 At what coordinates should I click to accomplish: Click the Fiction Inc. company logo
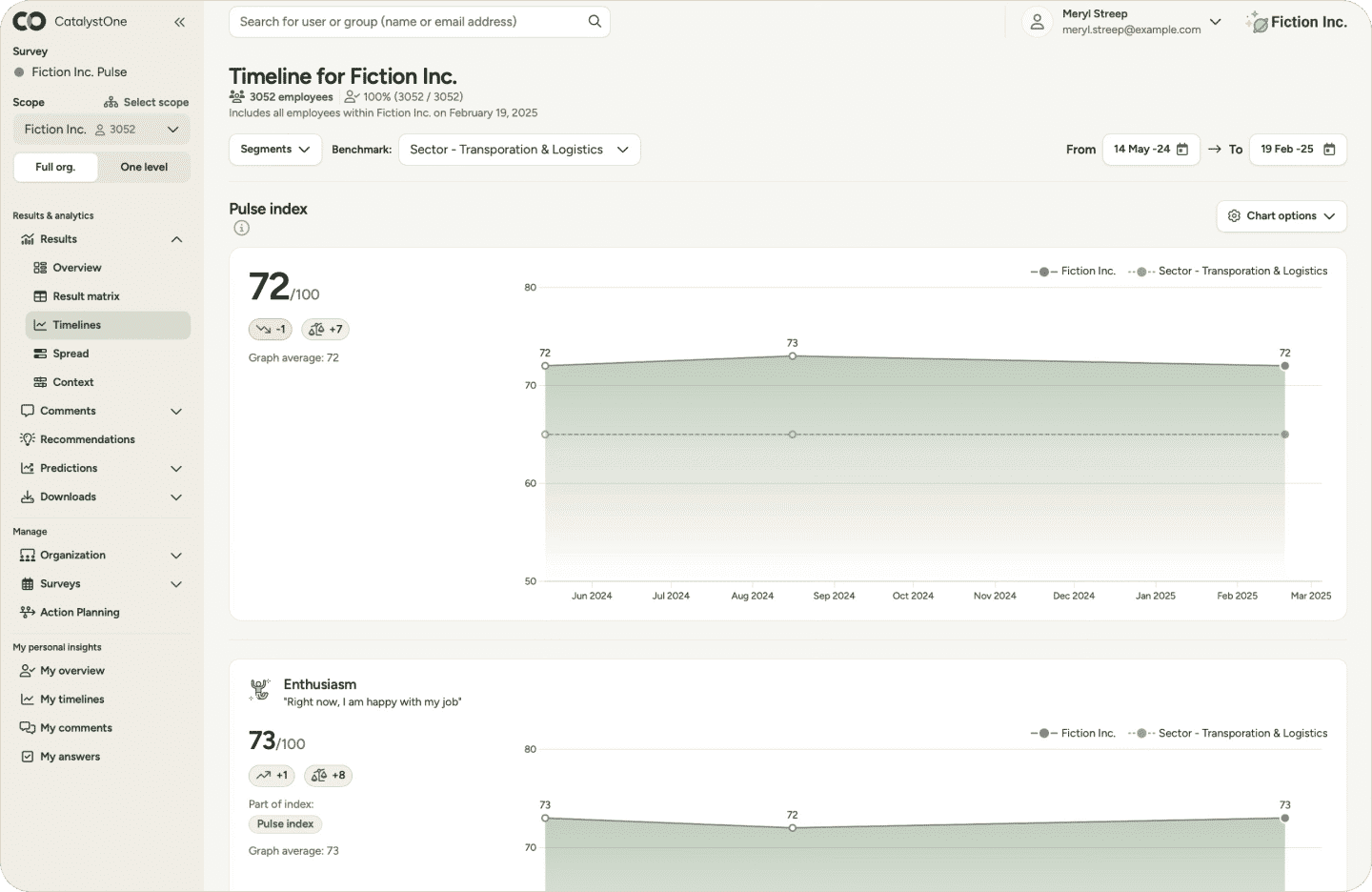click(x=1296, y=22)
